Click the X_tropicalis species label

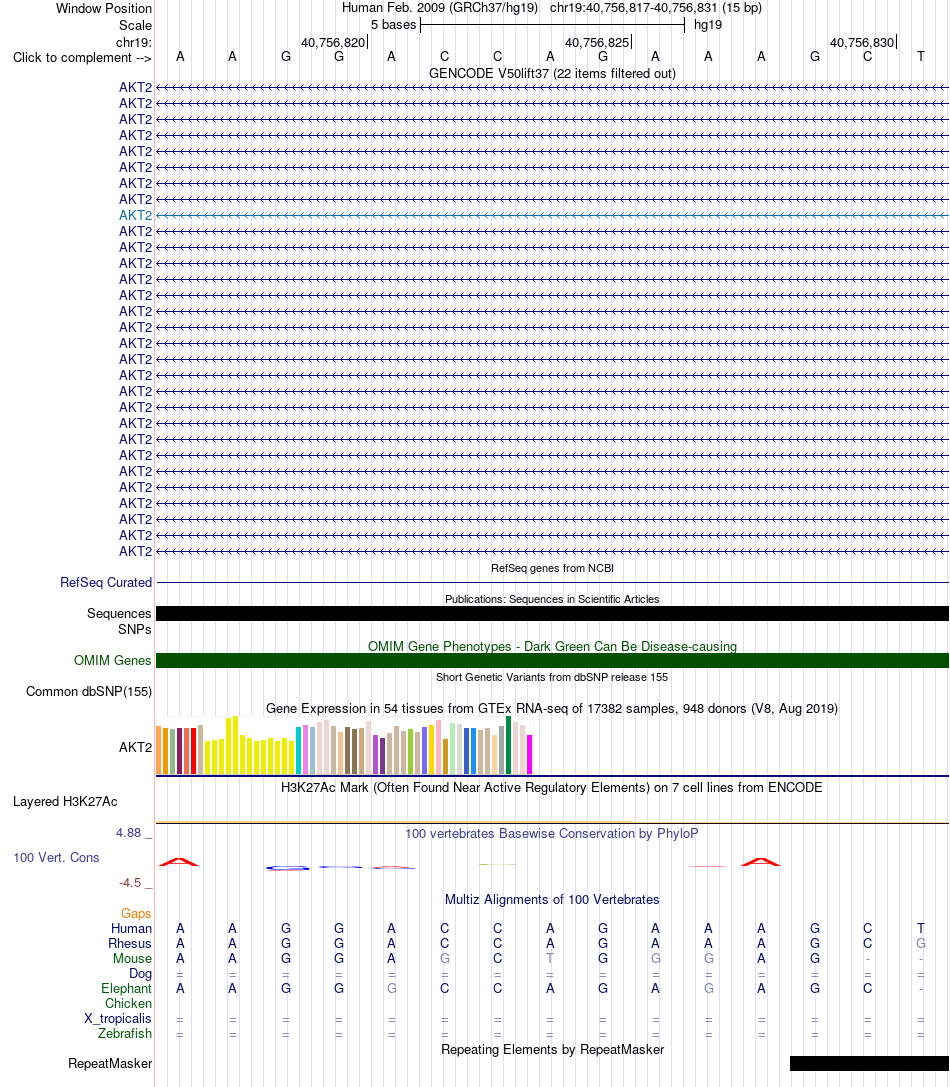(x=118, y=1018)
